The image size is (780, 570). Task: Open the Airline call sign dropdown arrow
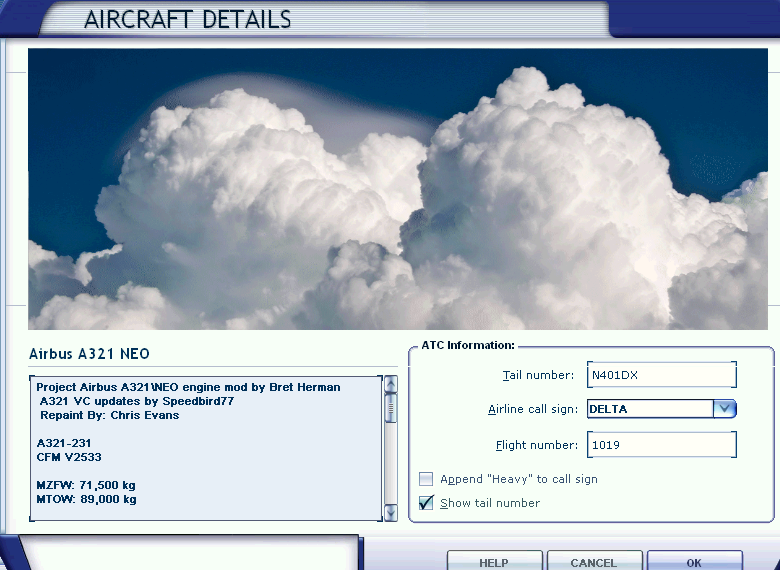[724, 409]
